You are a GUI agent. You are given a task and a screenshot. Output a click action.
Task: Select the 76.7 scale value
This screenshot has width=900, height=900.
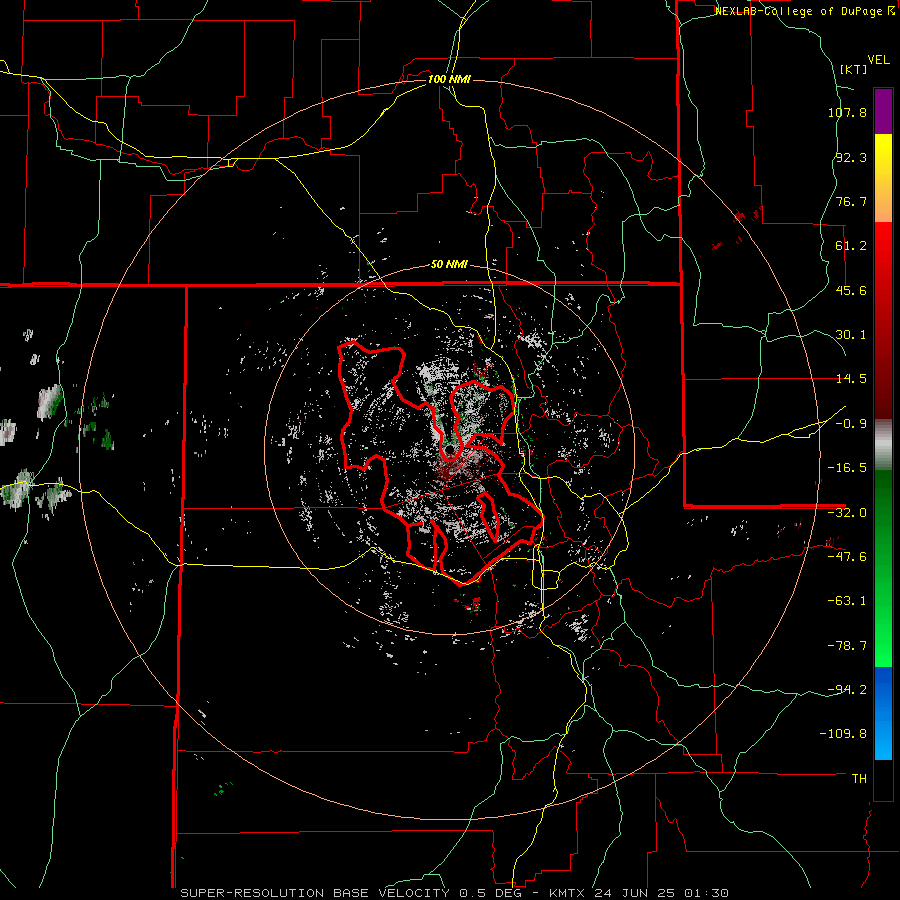coord(851,201)
